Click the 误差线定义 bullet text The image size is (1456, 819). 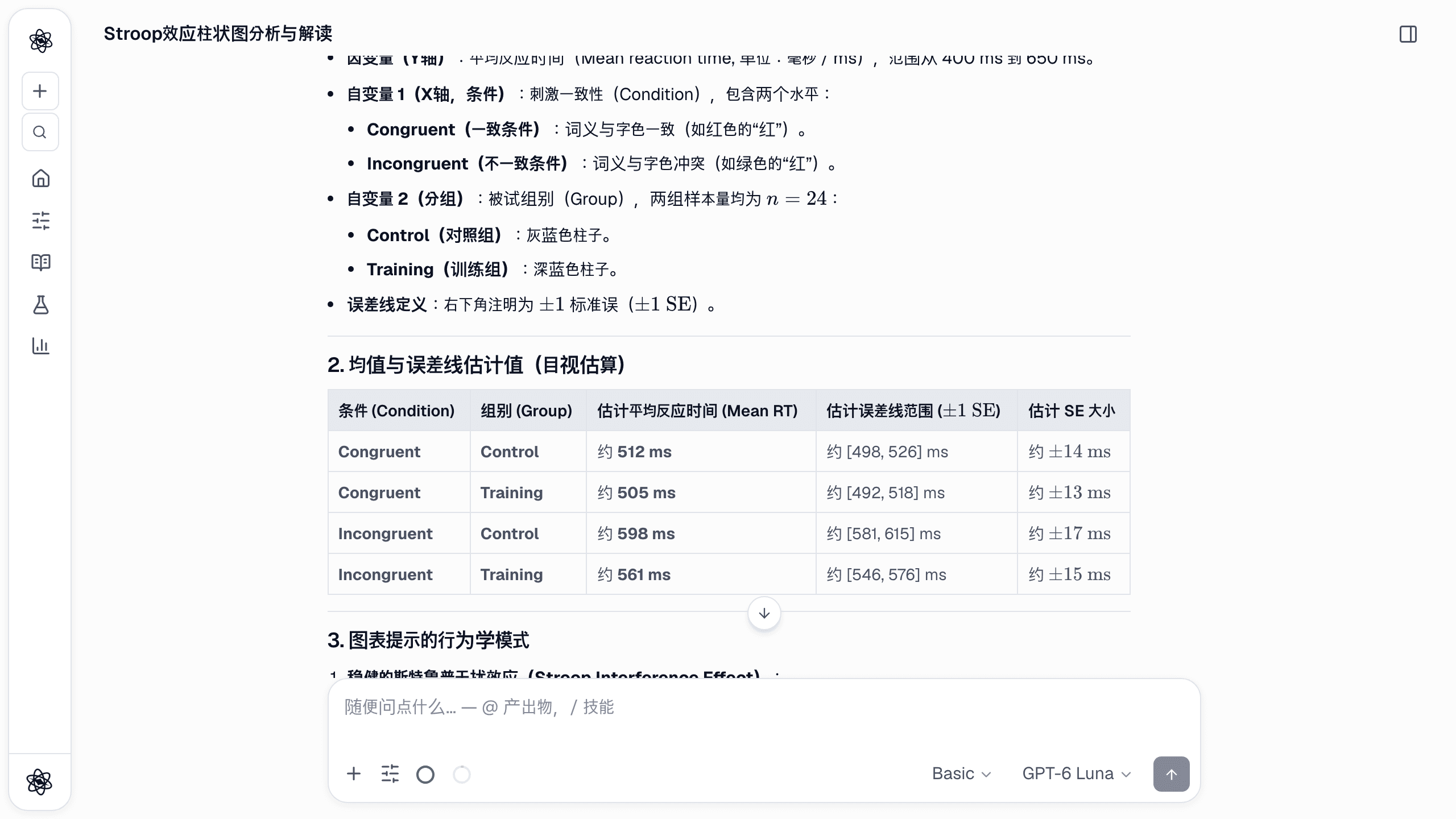[531, 304]
